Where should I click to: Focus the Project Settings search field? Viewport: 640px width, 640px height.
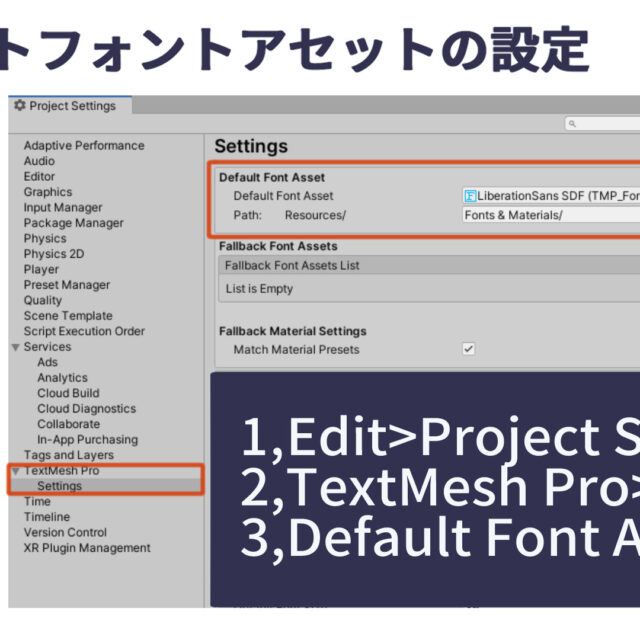[602, 123]
